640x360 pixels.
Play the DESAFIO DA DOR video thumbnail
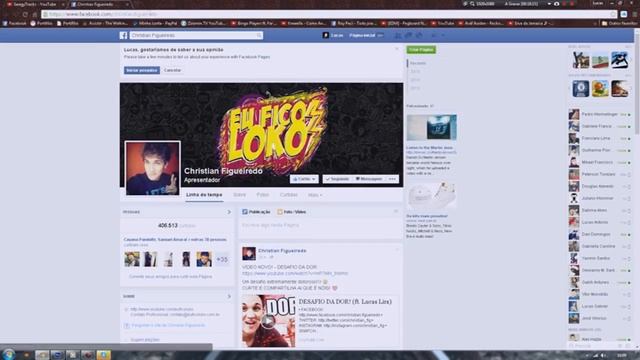pos(268,321)
